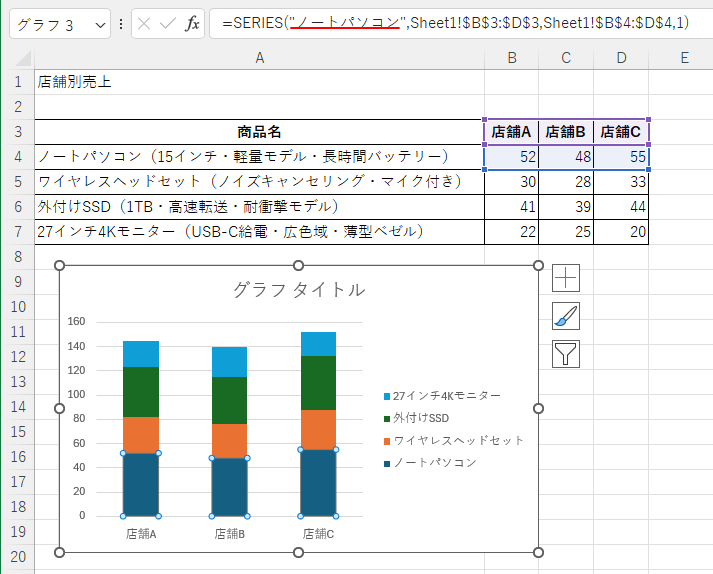Click cell D6 with value 44
The width and height of the screenshot is (713, 574).
click(621, 207)
